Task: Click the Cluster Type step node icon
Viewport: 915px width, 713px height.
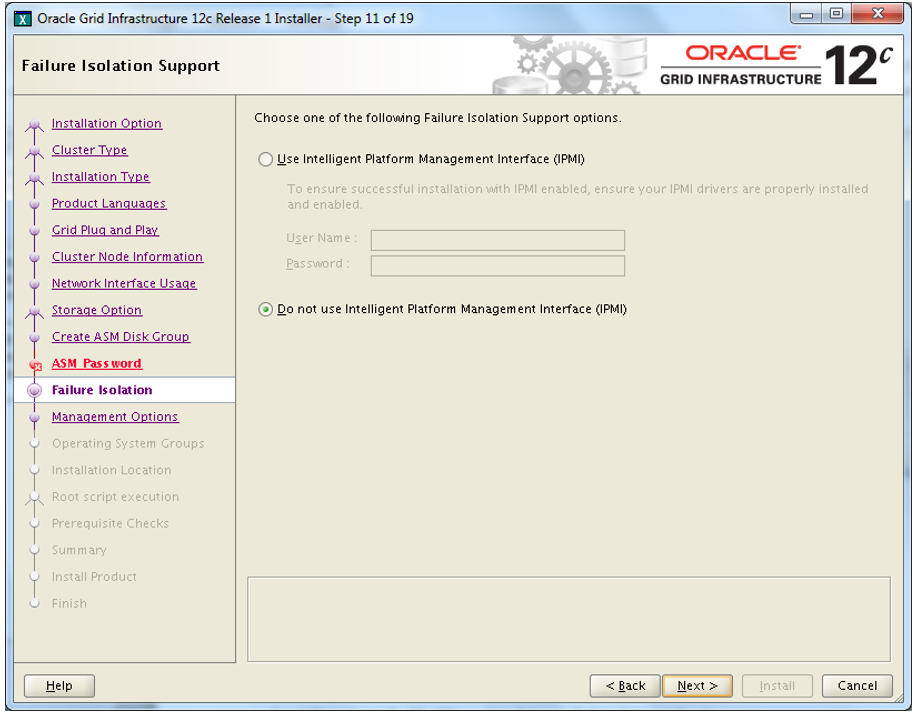Action: (x=34, y=152)
